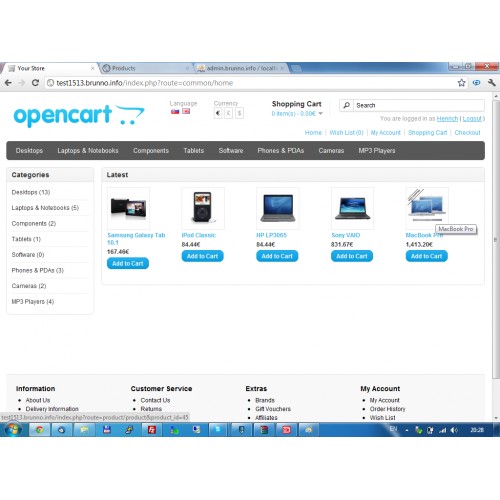Open FileZilla from the taskbar
Screen dimensions: 500x500
152,430
